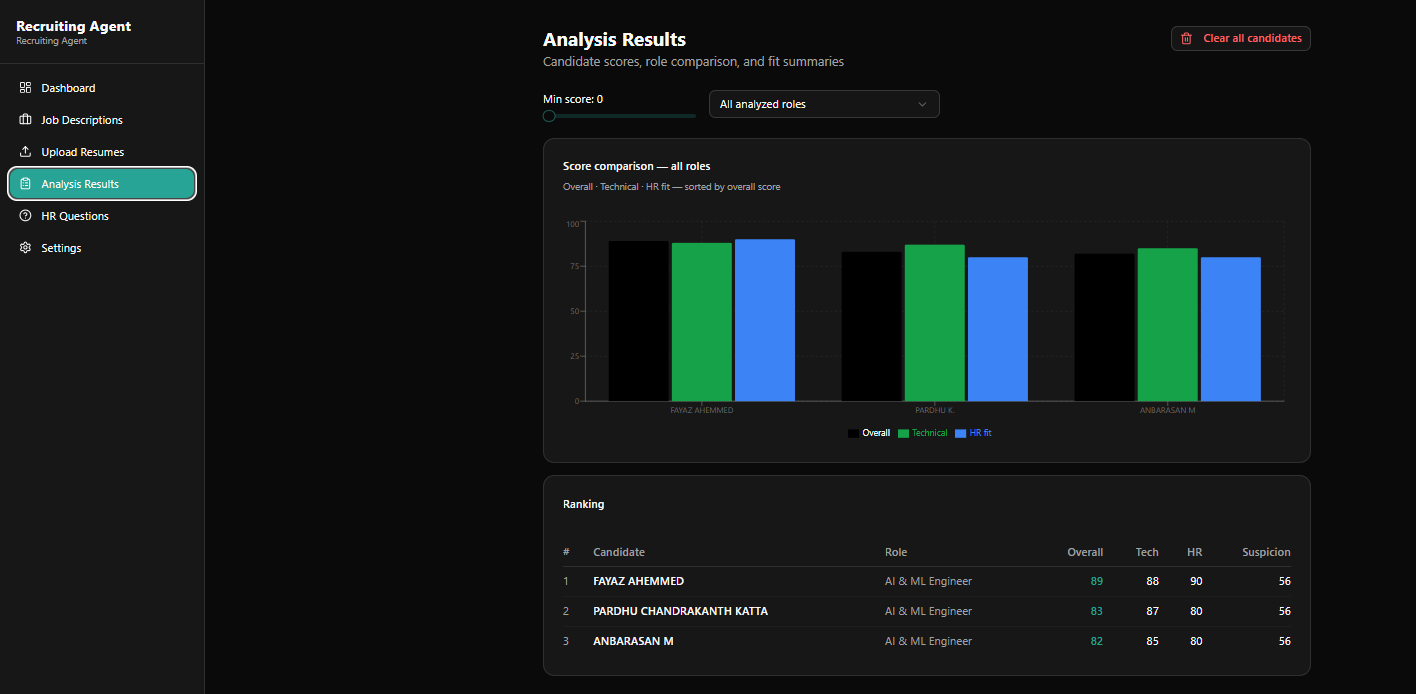The height and width of the screenshot is (694, 1416).
Task: Click ANBARASAN M's green Technical bar
Action: tap(1167, 325)
